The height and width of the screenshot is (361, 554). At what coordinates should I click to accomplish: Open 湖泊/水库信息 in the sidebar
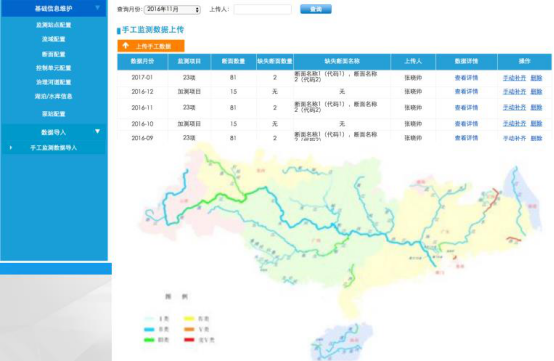click(54, 96)
